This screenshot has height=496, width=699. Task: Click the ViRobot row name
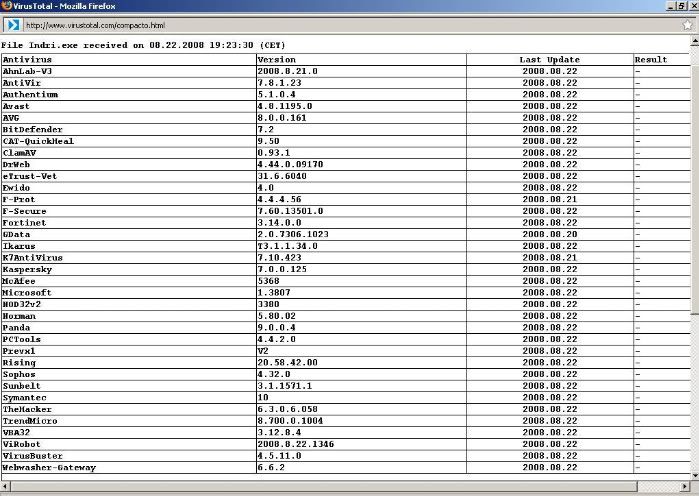[21, 444]
